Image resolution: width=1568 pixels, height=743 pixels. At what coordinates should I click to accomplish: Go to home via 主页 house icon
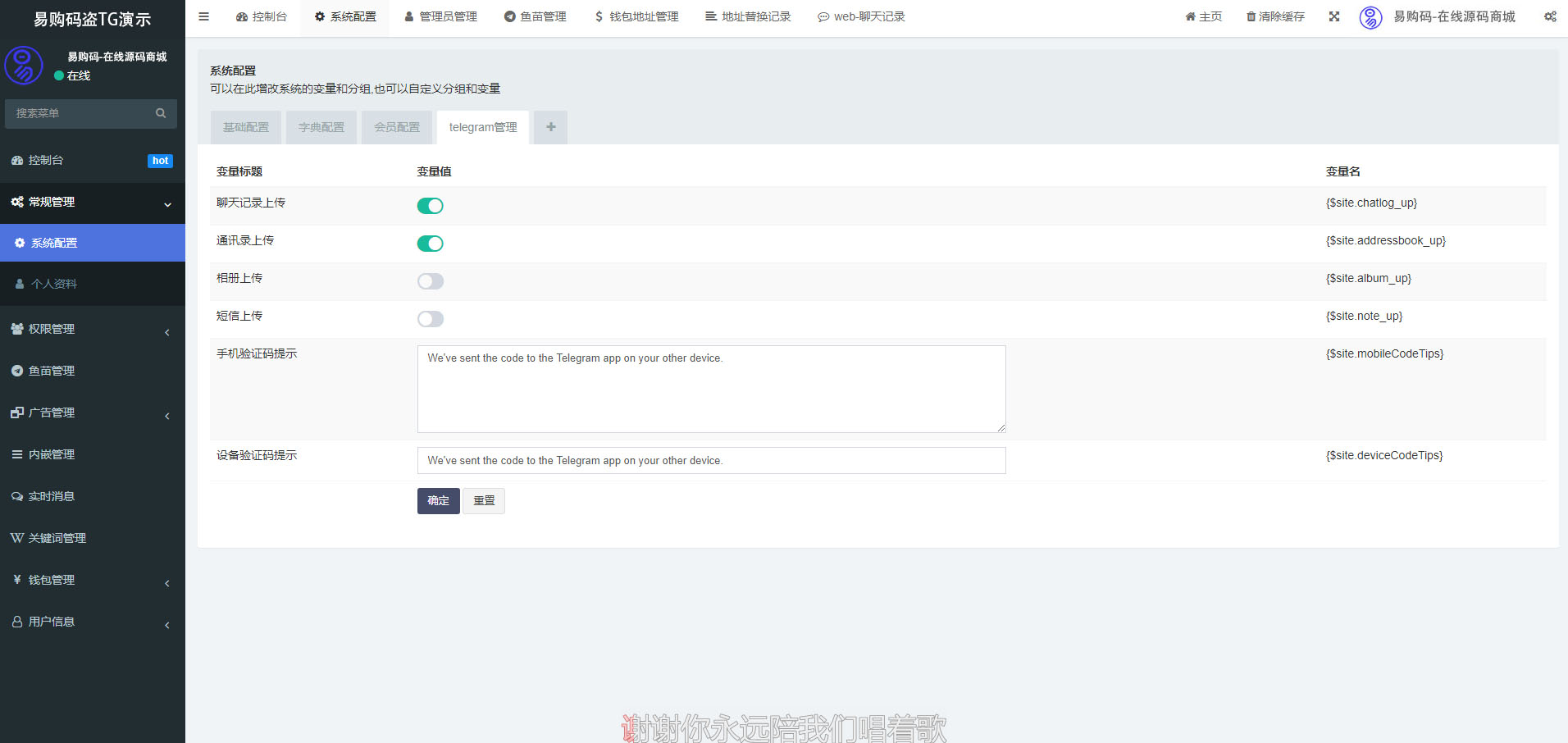tap(1190, 16)
